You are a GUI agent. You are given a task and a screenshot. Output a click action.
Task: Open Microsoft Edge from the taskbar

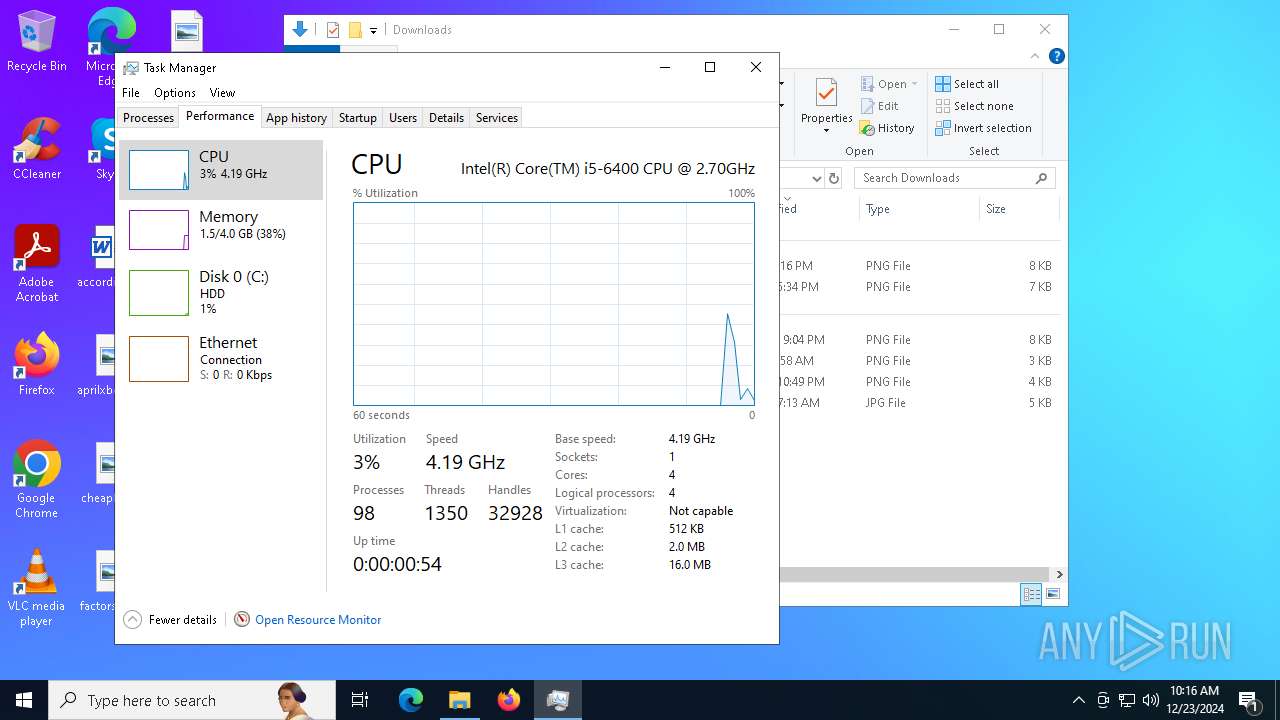411,700
